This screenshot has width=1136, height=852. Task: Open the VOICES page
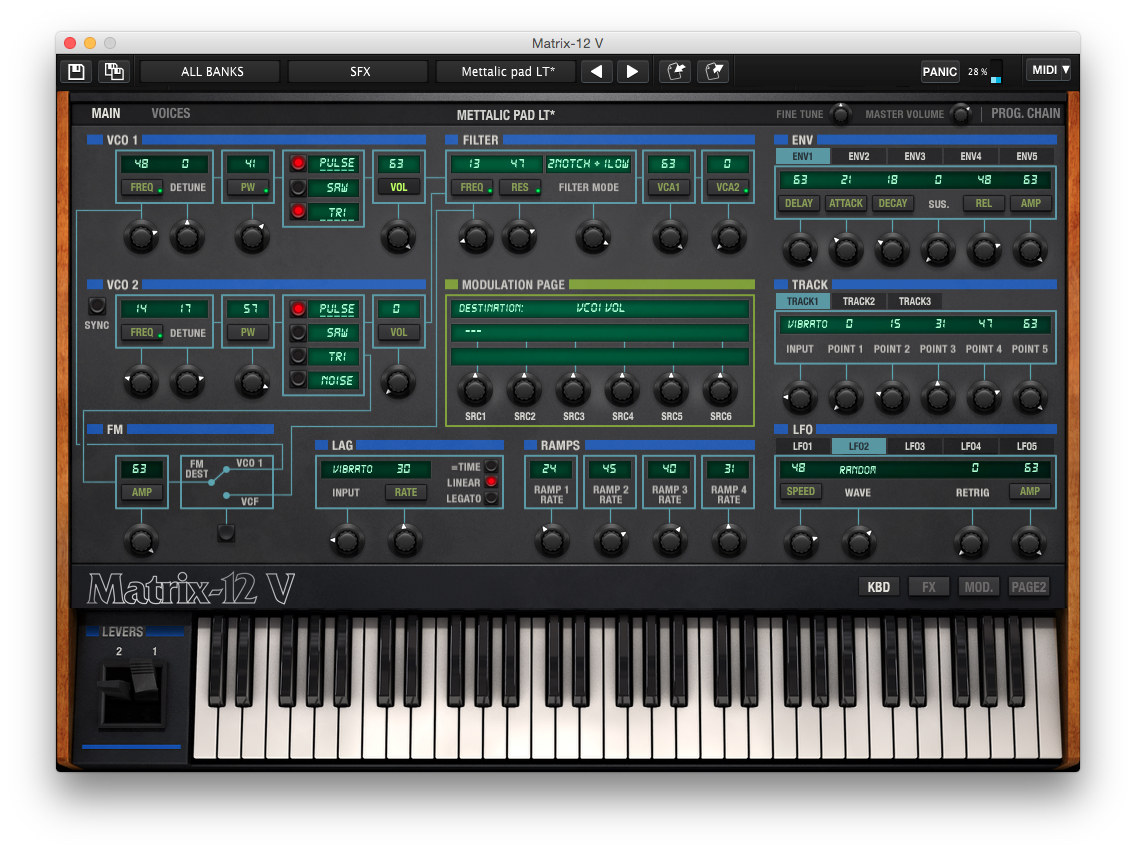pyautogui.click(x=170, y=113)
